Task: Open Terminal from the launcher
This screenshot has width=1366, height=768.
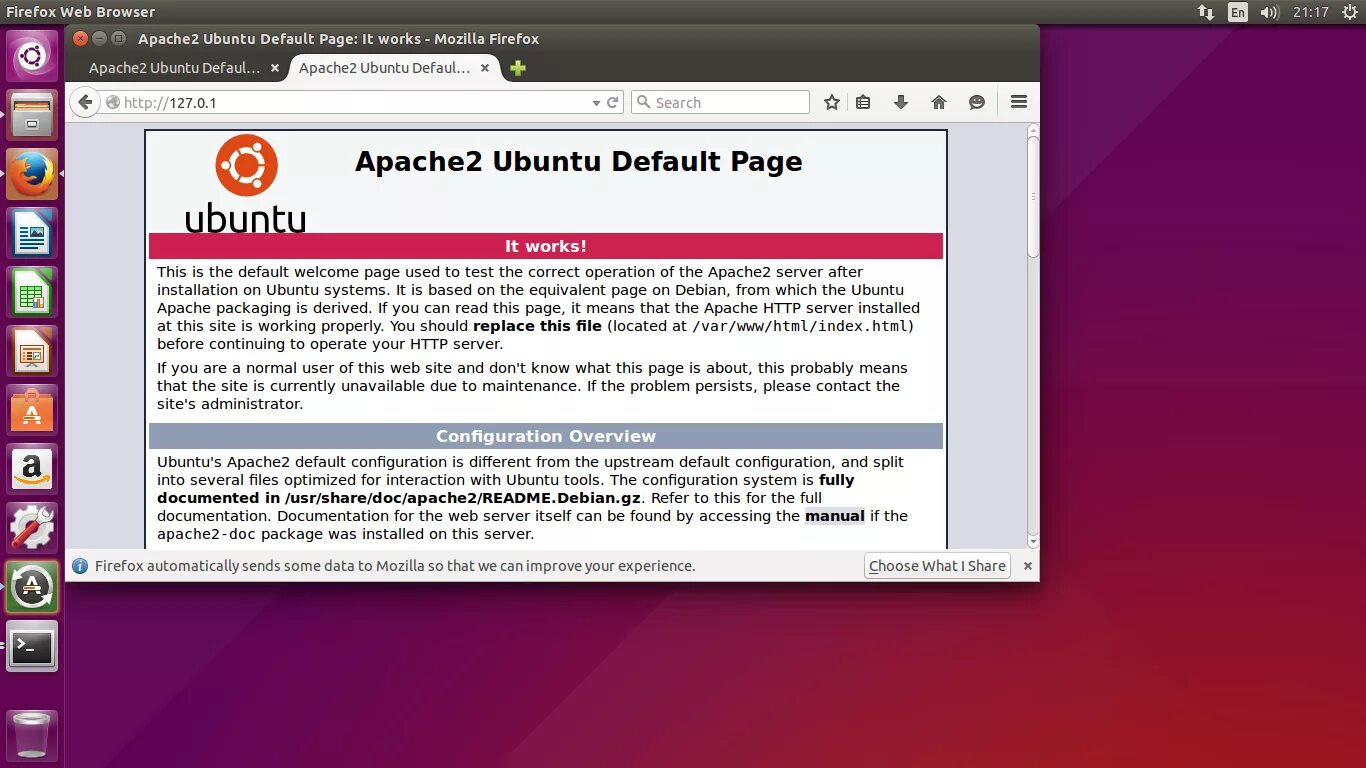Action: tap(33, 646)
